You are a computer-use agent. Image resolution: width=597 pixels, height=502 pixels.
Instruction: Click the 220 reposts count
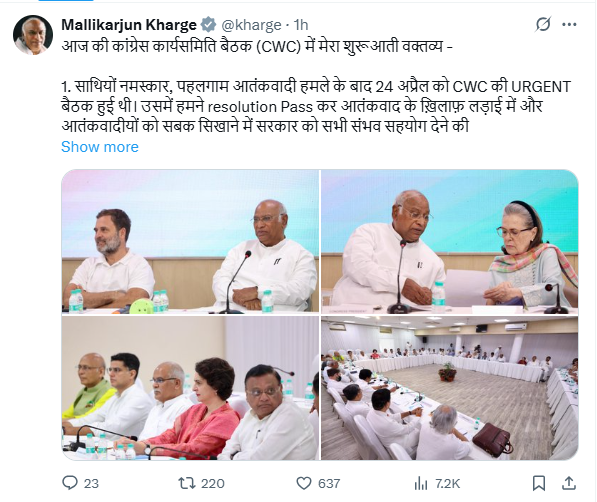tap(212, 484)
